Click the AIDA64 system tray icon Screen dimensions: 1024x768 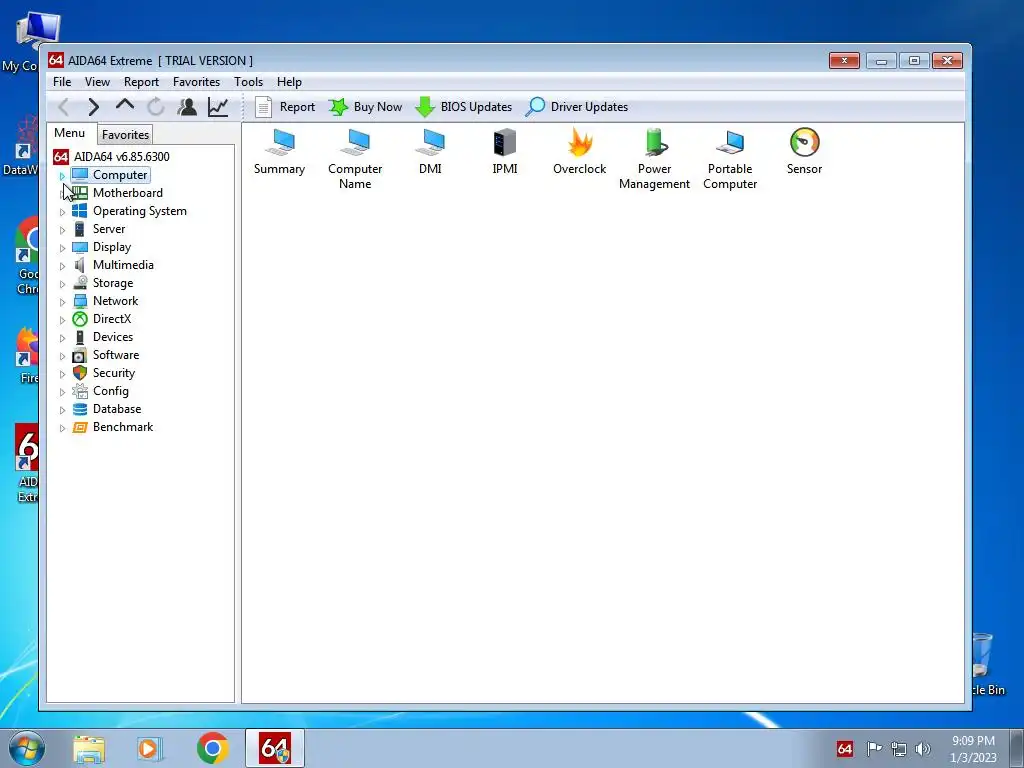pos(844,748)
